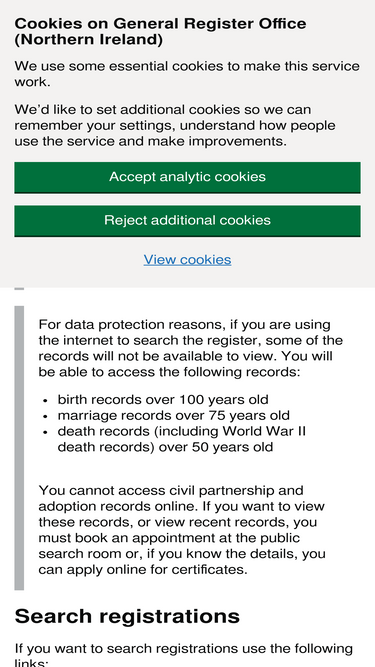Click the Search registrations heading
375x667 pixels.
tap(127, 616)
